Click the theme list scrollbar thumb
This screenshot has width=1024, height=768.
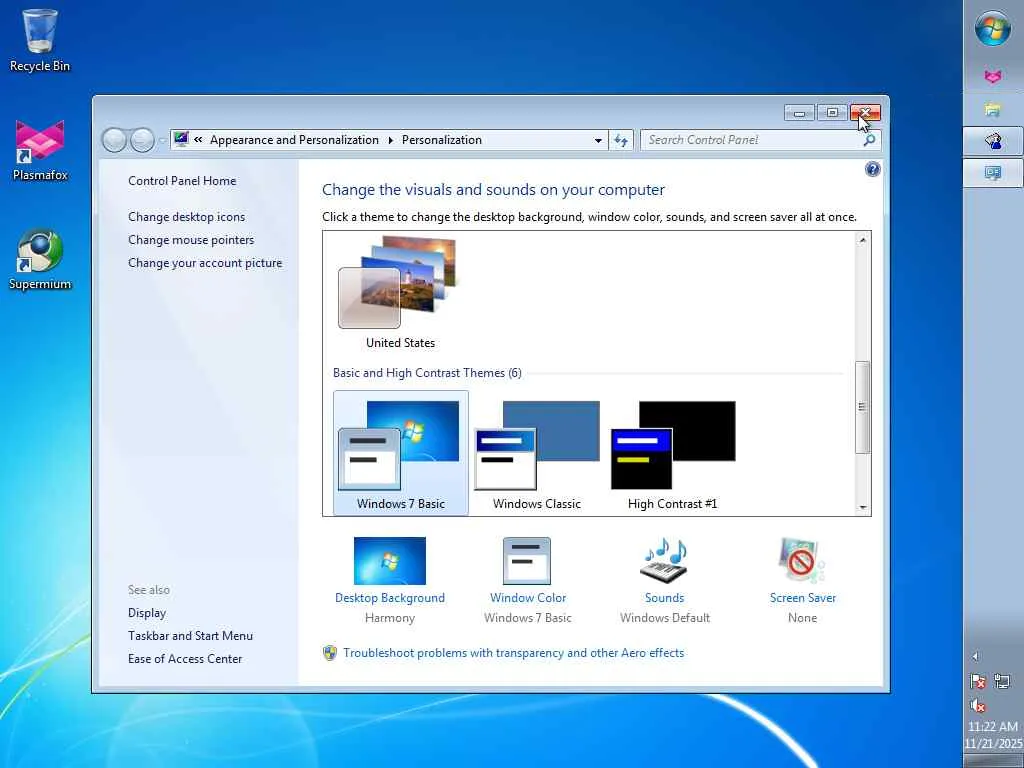[863, 406]
